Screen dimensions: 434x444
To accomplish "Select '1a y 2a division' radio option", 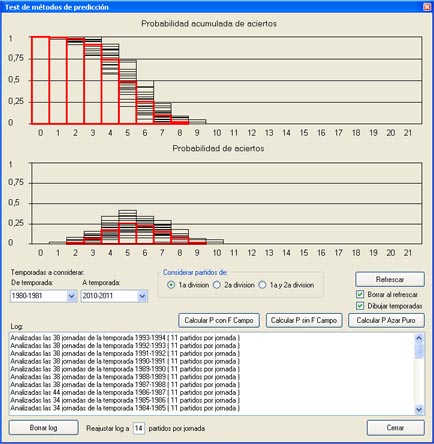I will (x=263, y=285).
